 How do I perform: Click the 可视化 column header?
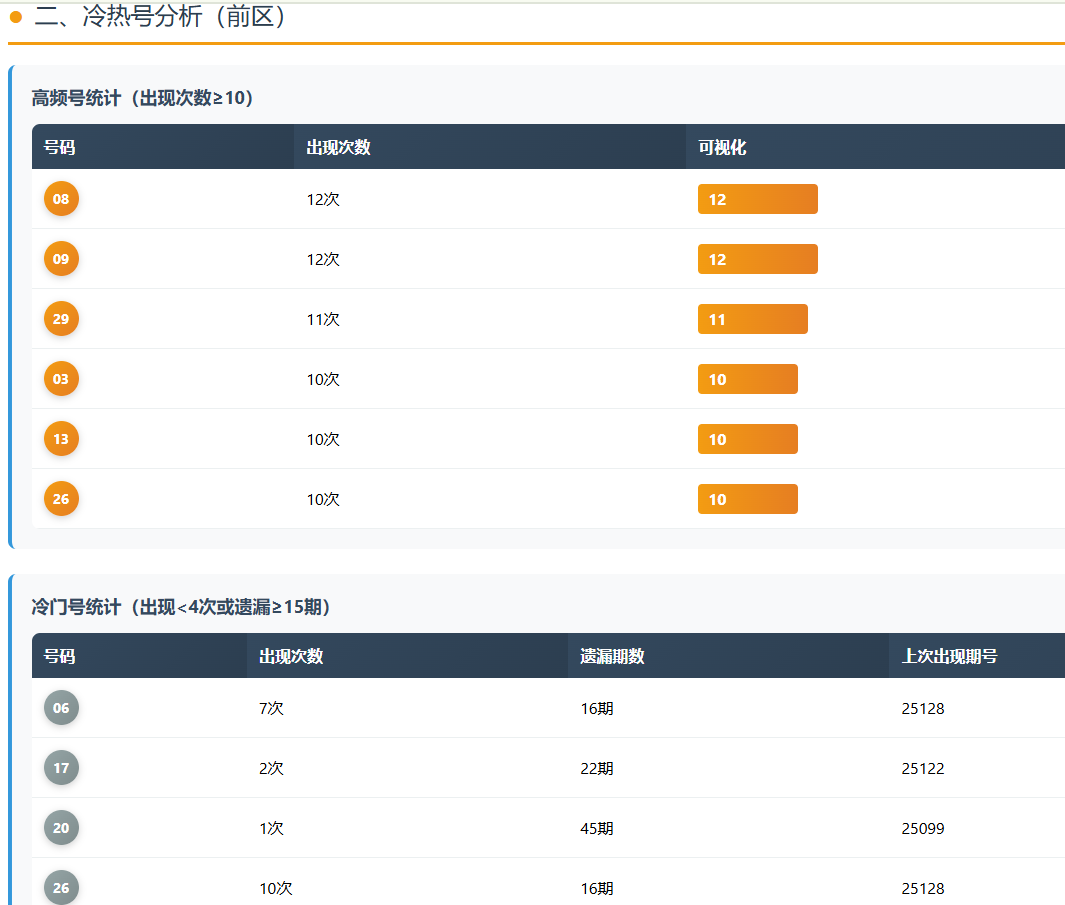tap(722, 147)
